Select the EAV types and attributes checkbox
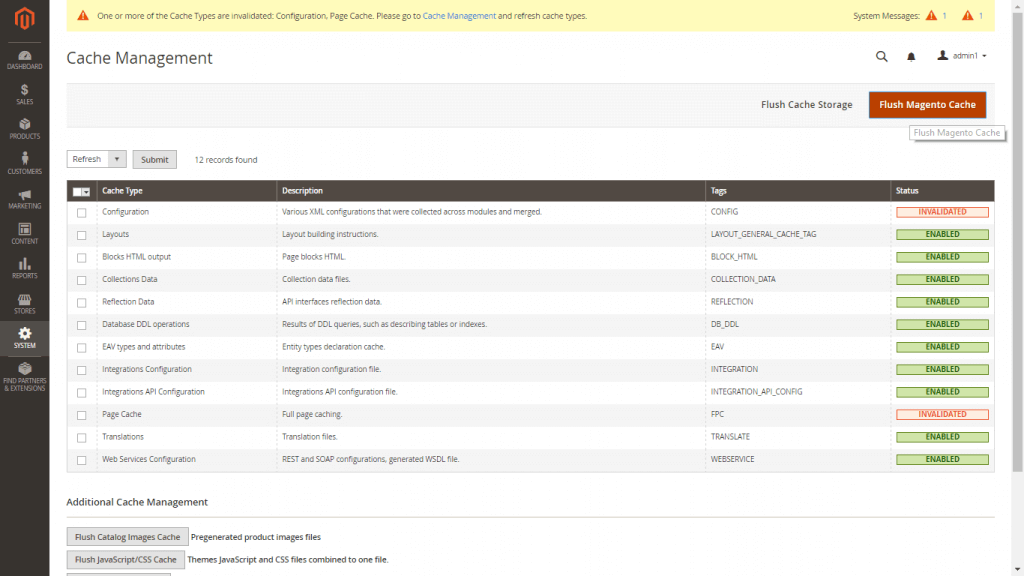This screenshot has height=576, width=1024. pyautogui.click(x=82, y=348)
